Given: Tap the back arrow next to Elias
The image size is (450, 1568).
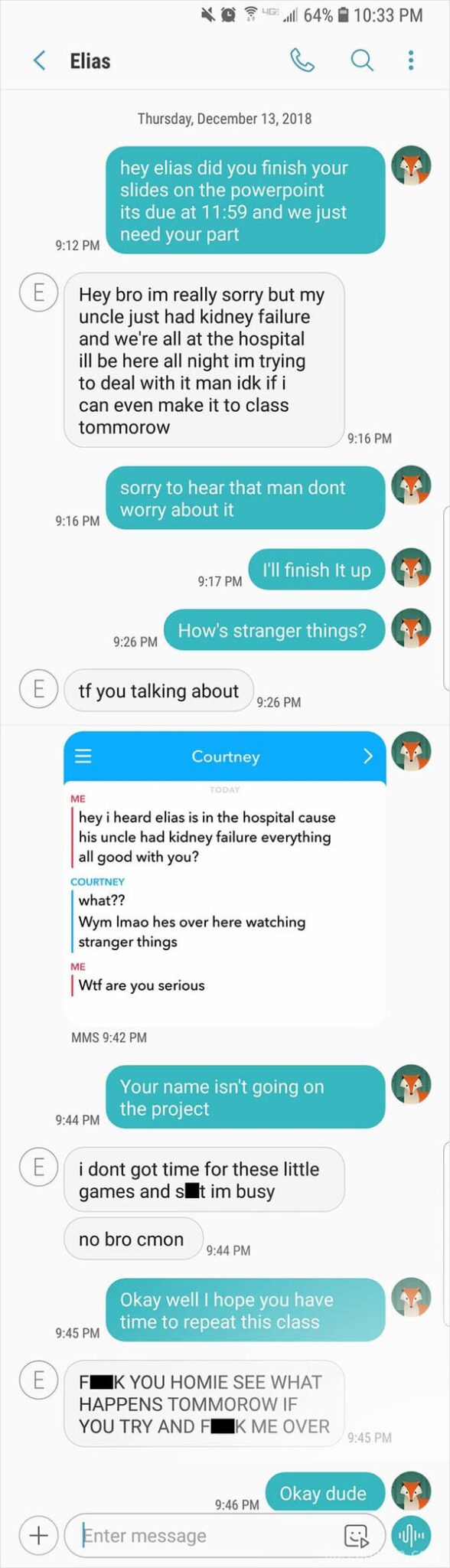Looking at the screenshot, I should 39,60.
